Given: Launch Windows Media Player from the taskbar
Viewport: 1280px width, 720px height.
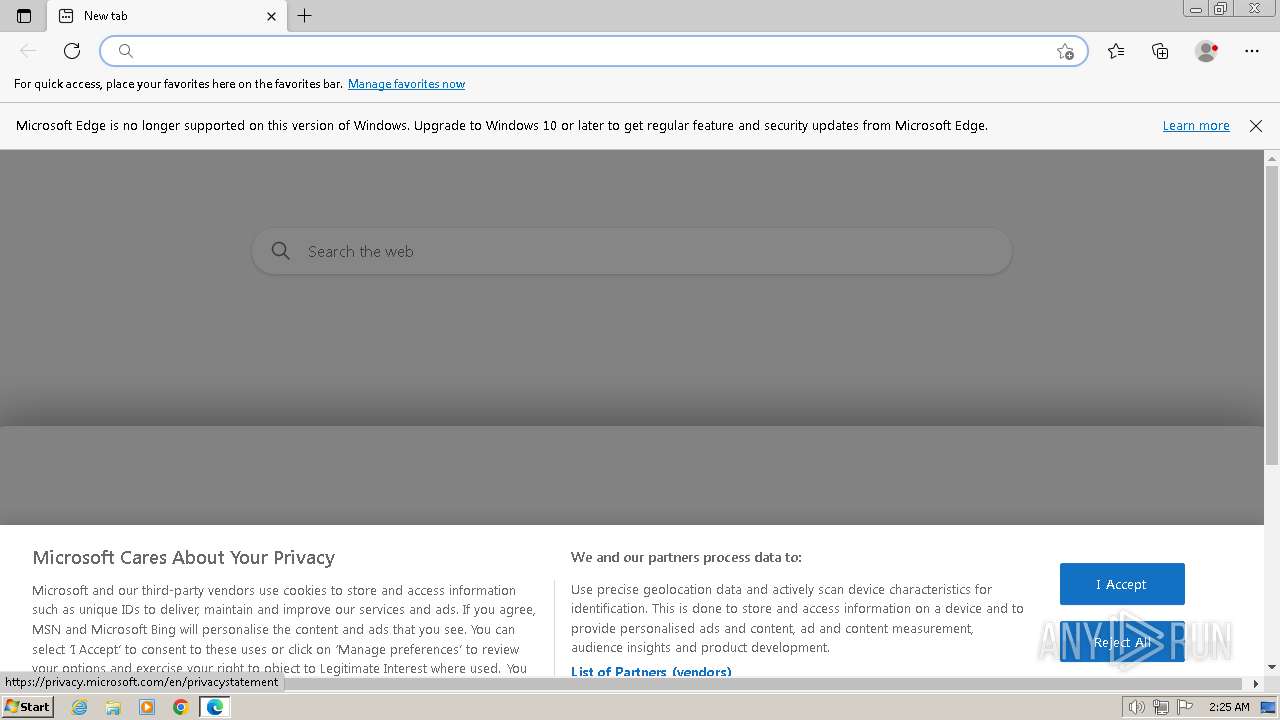Looking at the screenshot, I should point(147,707).
